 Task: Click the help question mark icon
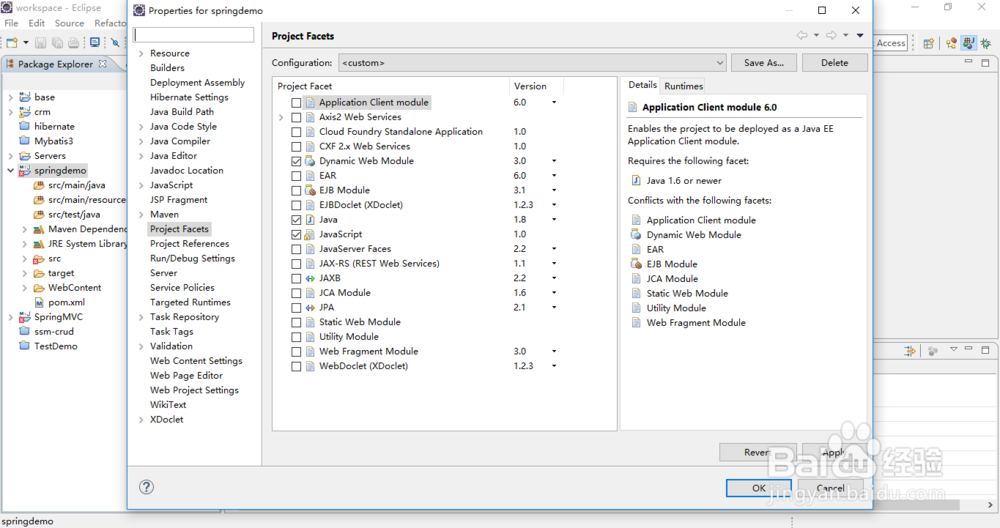click(146, 487)
